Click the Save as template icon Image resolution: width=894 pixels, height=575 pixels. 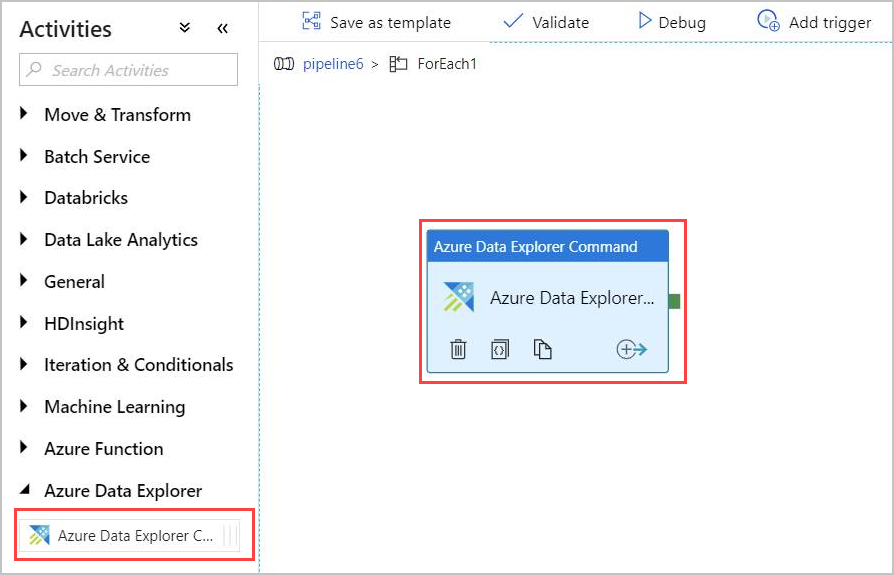point(311,21)
